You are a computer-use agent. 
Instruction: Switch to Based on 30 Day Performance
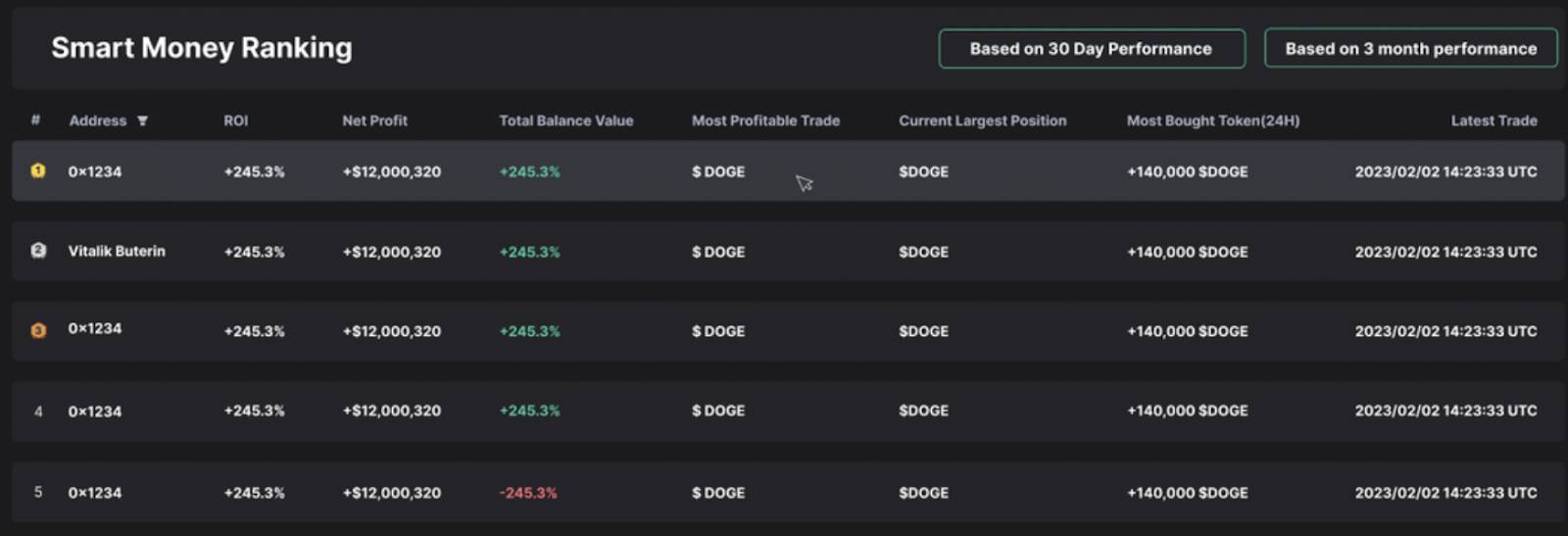[1092, 48]
